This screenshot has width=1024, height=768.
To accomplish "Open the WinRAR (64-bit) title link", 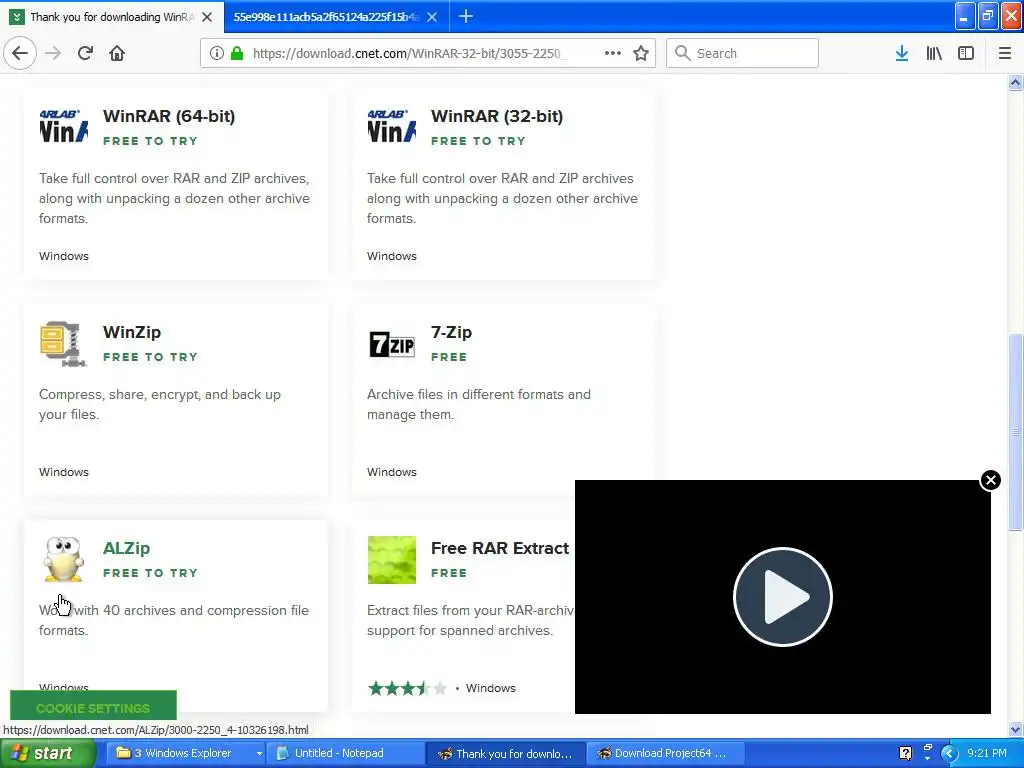I will click(x=168, y=116).
